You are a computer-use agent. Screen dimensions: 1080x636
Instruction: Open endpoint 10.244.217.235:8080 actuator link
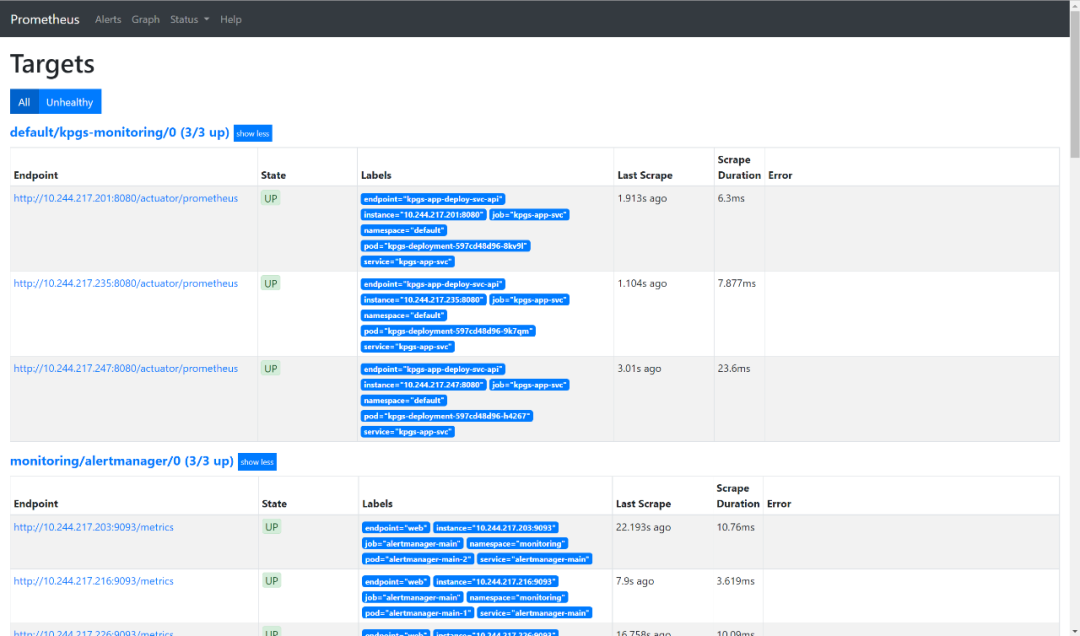click(125, 283)
